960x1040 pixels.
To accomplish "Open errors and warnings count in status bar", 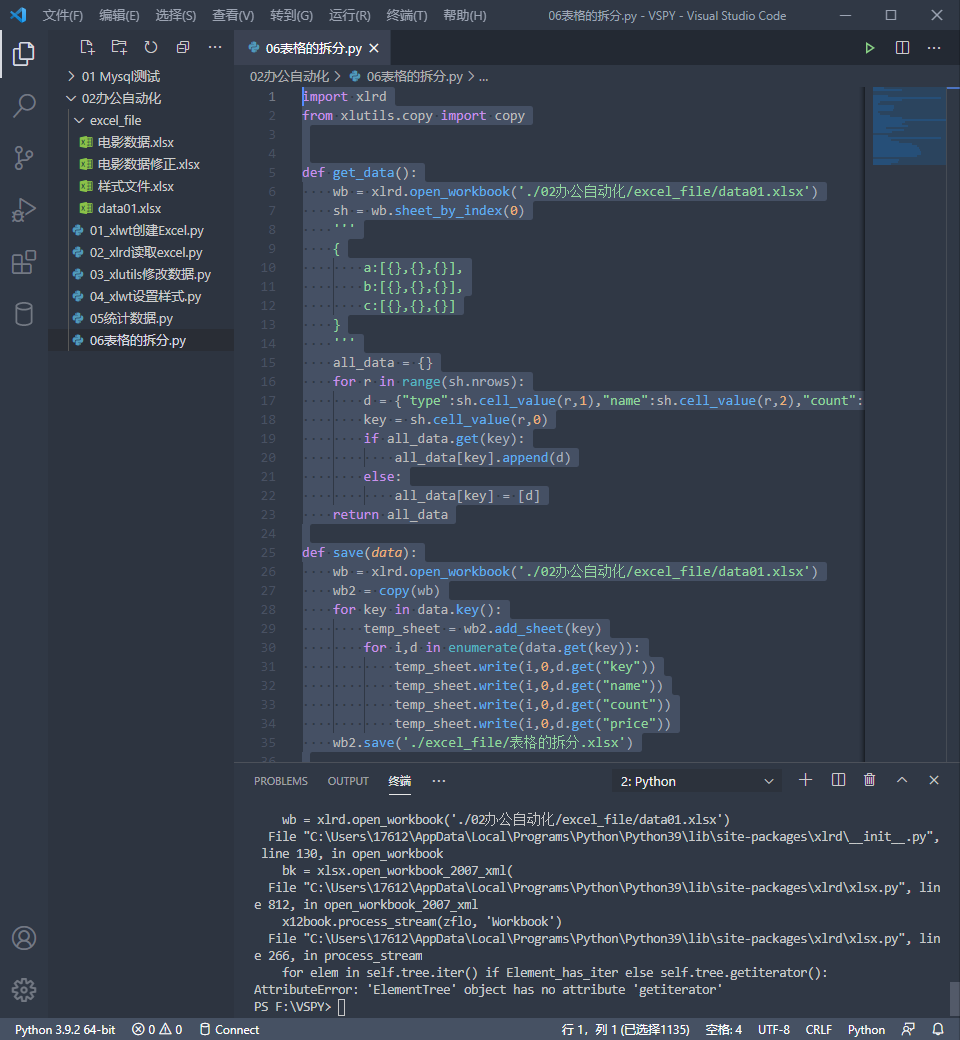I will point(157,1029).
